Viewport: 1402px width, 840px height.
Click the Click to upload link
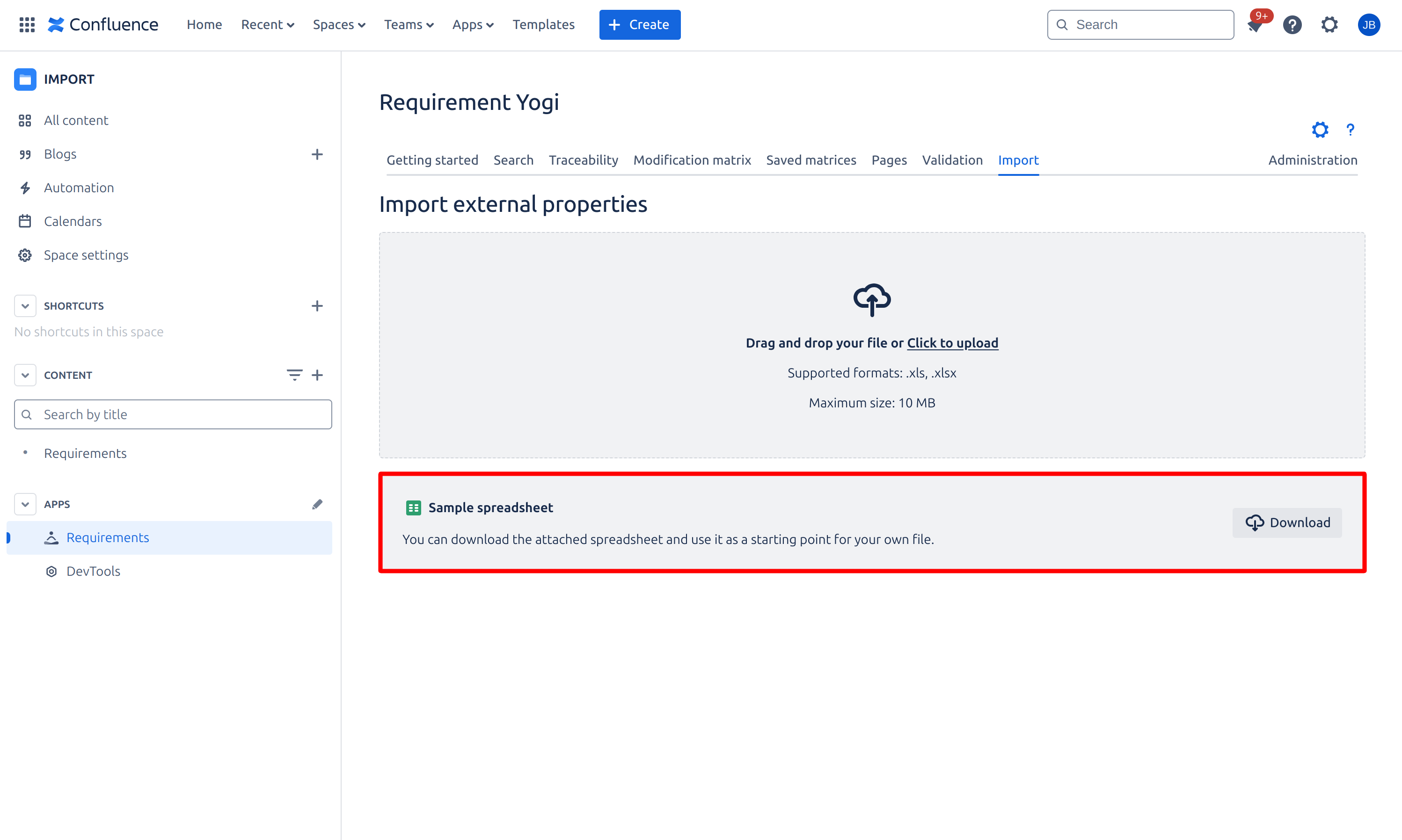coord(952,343)
